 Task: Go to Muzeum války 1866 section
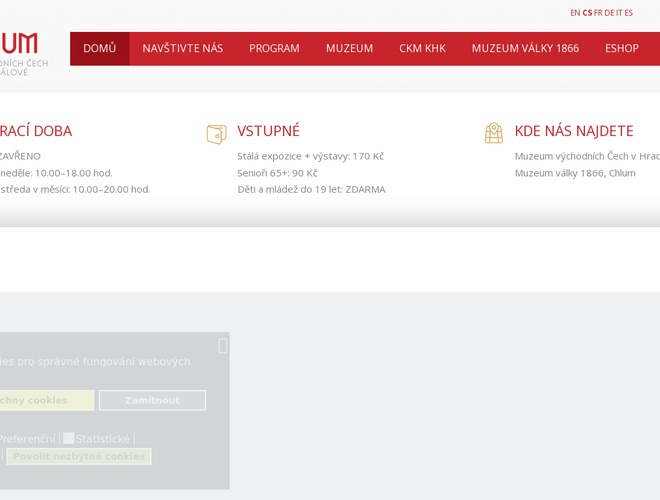[x=525, y=48]
